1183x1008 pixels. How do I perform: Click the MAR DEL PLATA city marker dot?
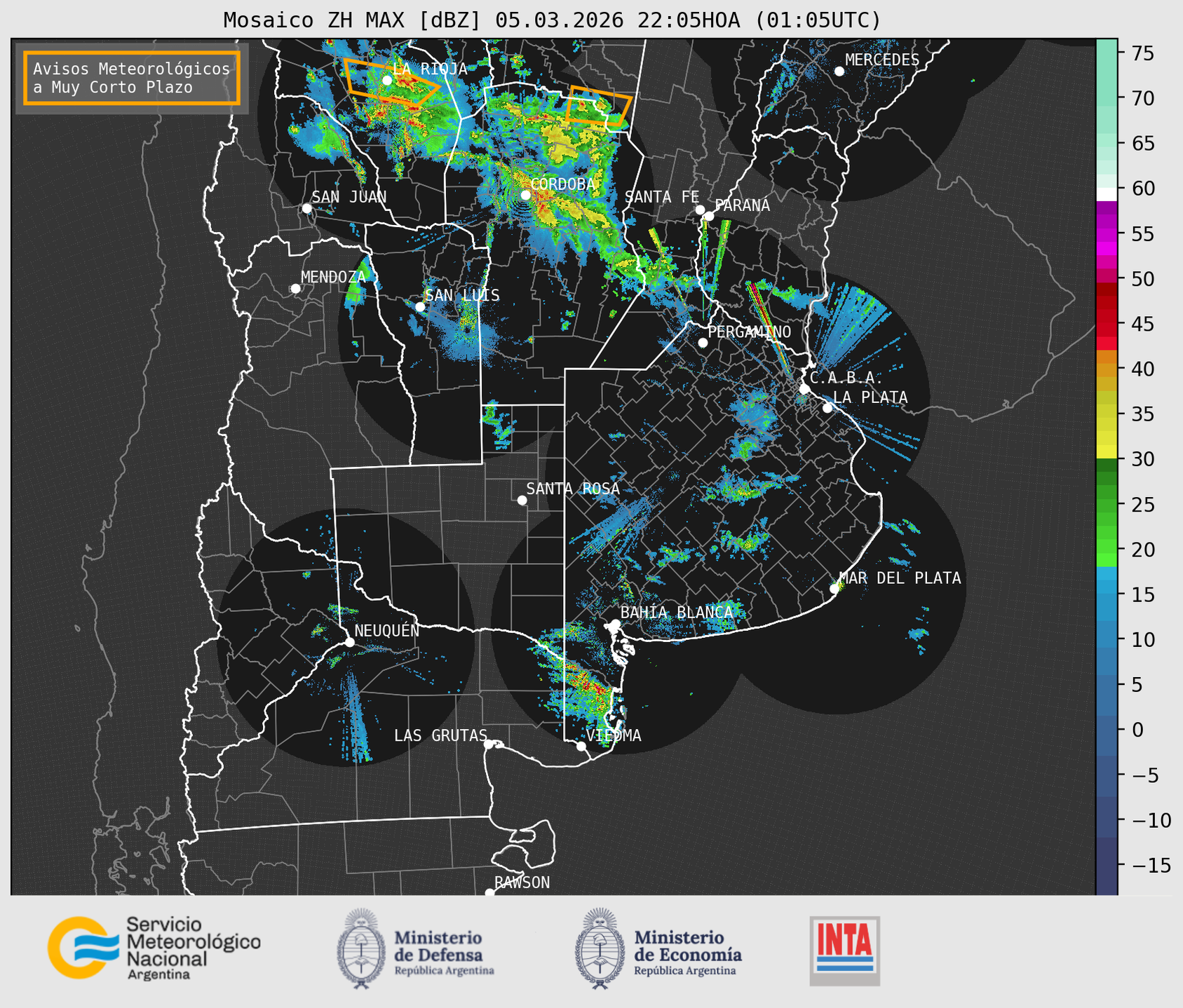pos(834,589)
